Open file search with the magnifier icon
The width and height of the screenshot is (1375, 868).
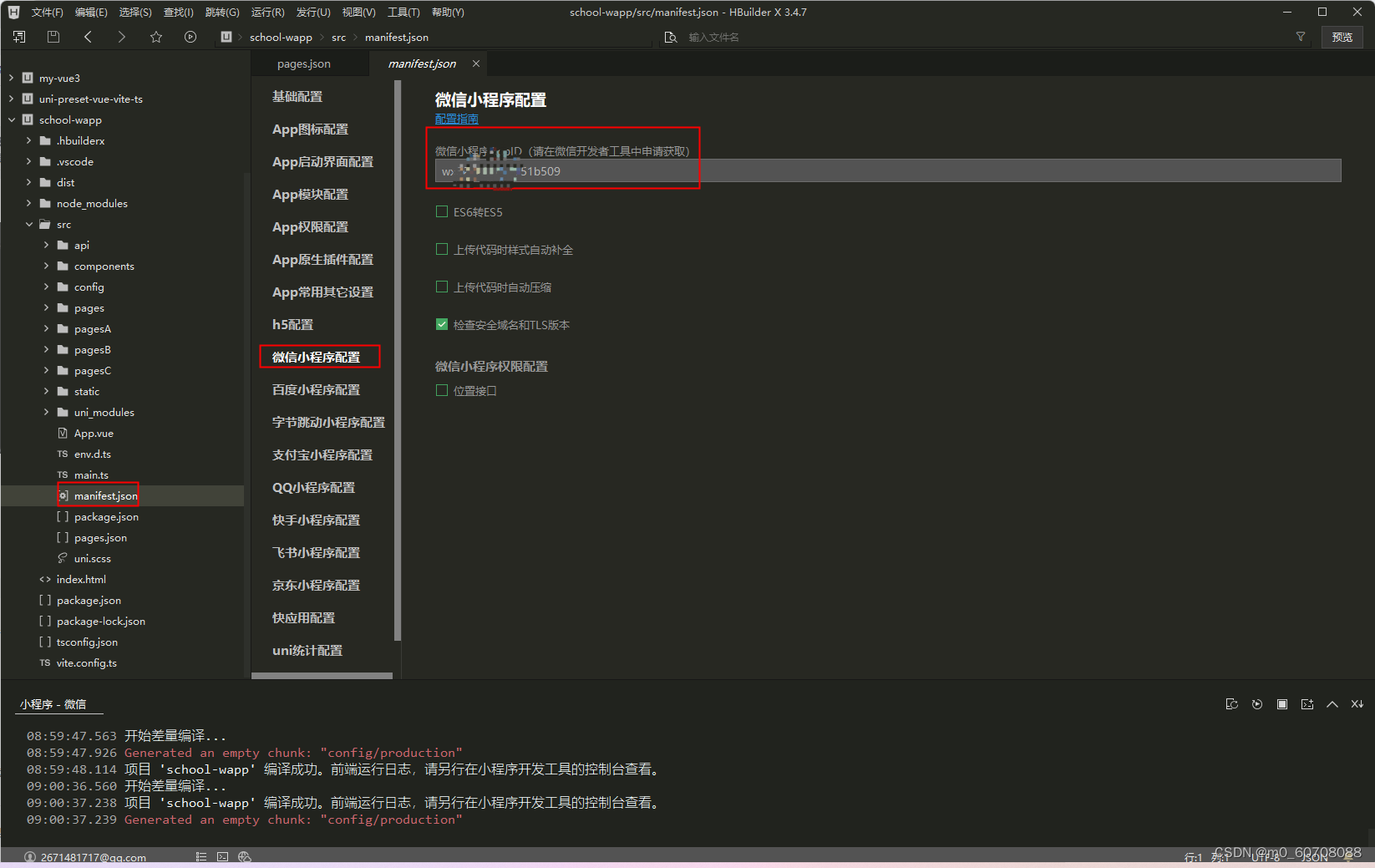tap(671, 37)
